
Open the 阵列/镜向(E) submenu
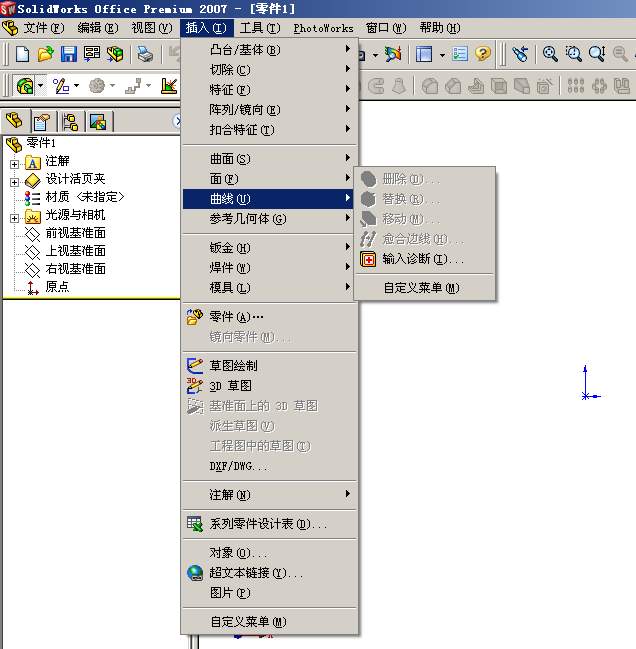269,110
